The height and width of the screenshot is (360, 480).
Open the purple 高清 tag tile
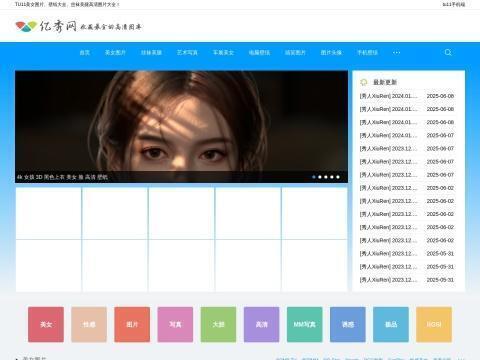[x=261, y=324]
